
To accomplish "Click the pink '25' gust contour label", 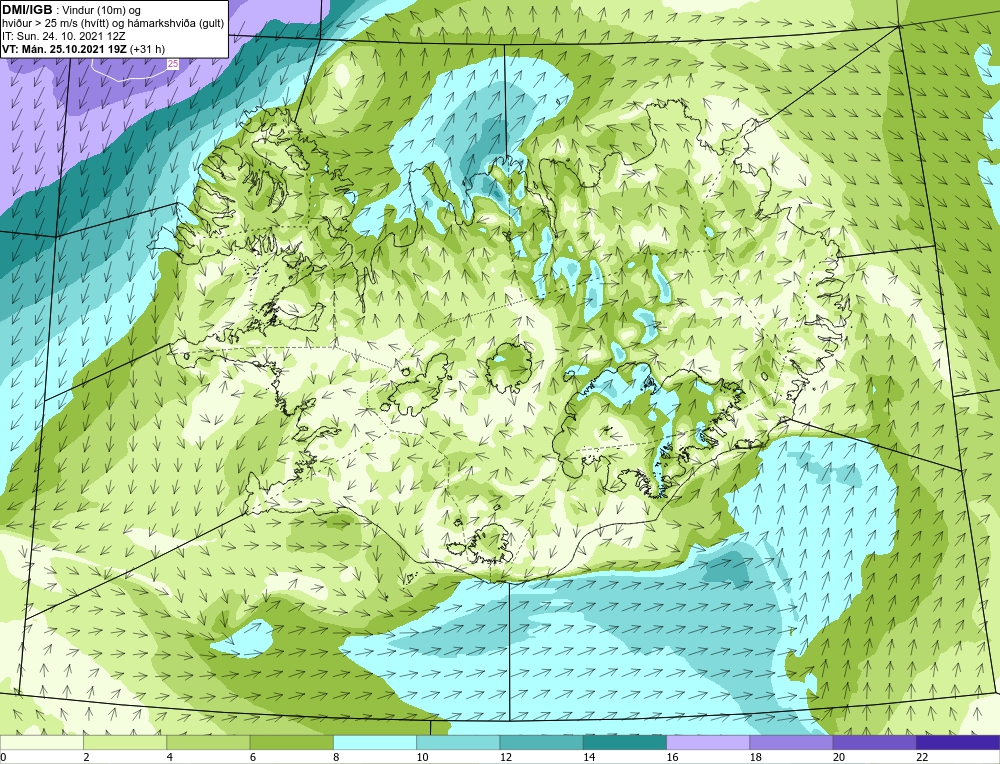I will (173, 64).
